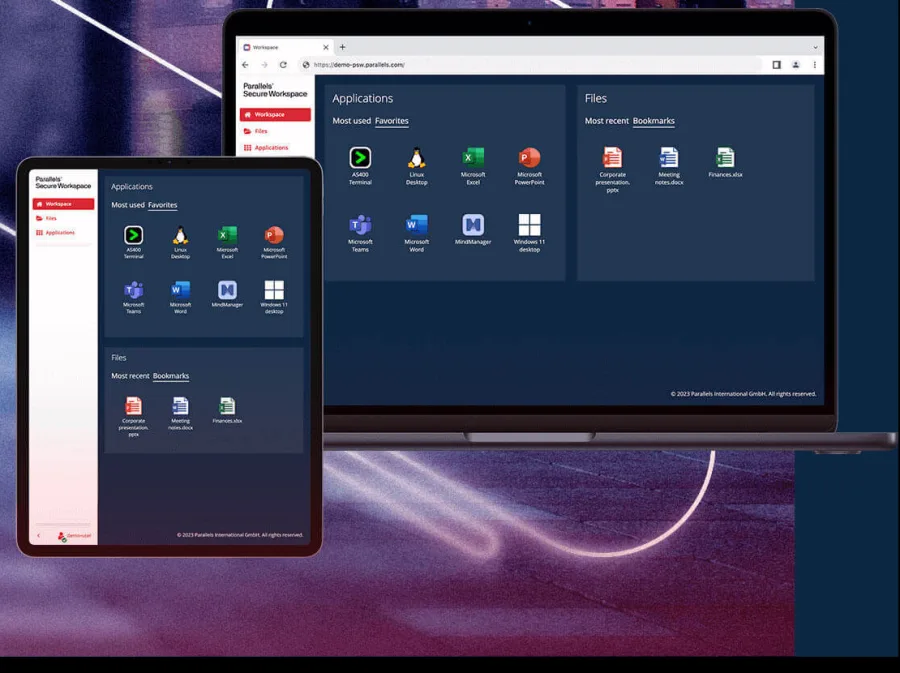The image size is (900, 673).
Task: Open Microsoft PowerPoint on the laptop screen
Action: pyautogui.click(x=529, y=166)
